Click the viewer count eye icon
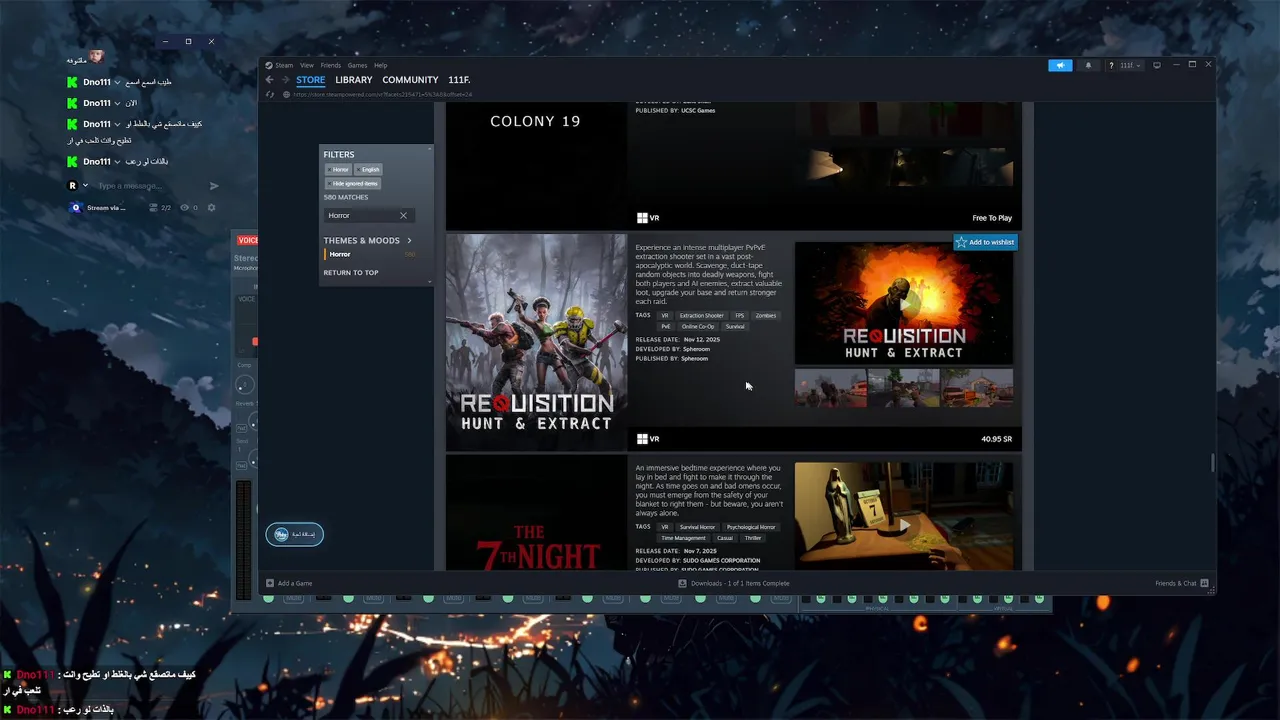 [184, 207]
